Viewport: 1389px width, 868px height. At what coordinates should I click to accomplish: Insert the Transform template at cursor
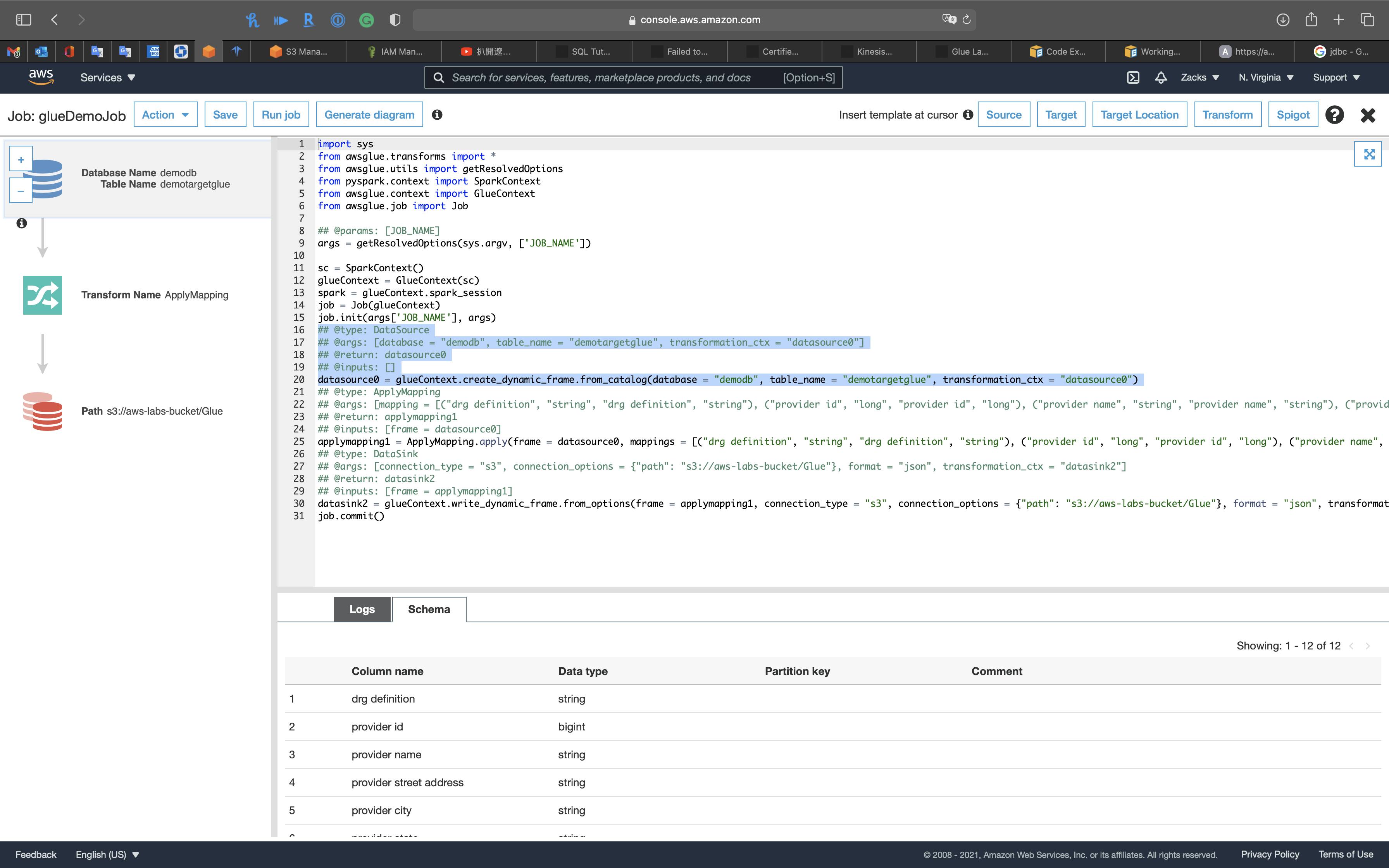(1227, 115)
